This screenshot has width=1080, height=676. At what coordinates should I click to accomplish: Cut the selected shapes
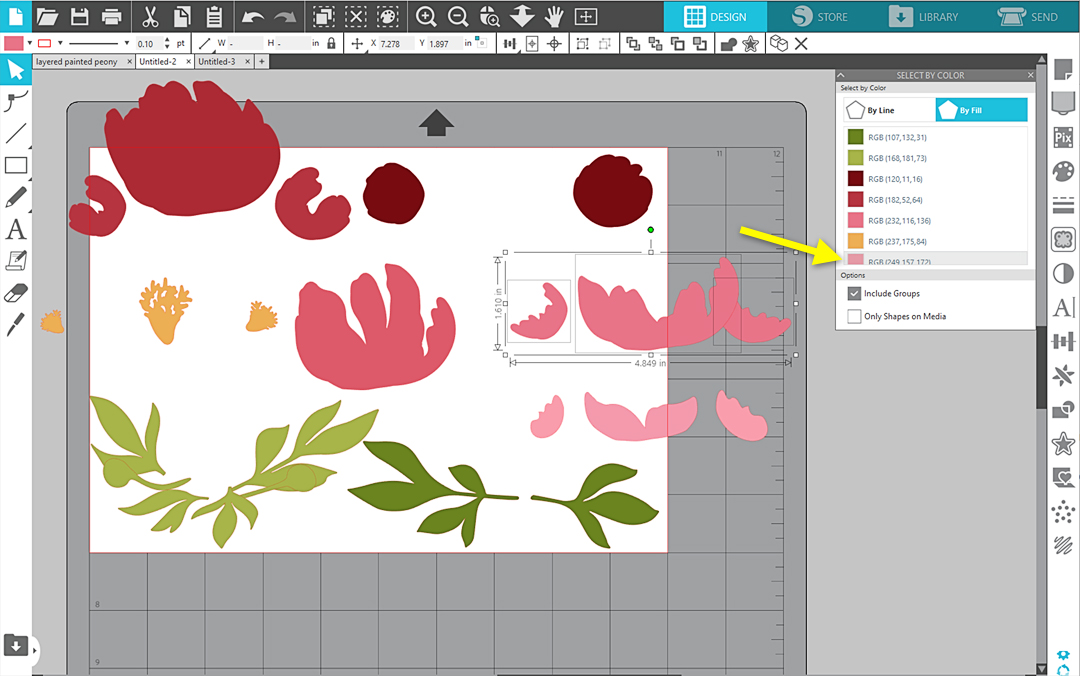pyautogui.click(x=149, y=16)
